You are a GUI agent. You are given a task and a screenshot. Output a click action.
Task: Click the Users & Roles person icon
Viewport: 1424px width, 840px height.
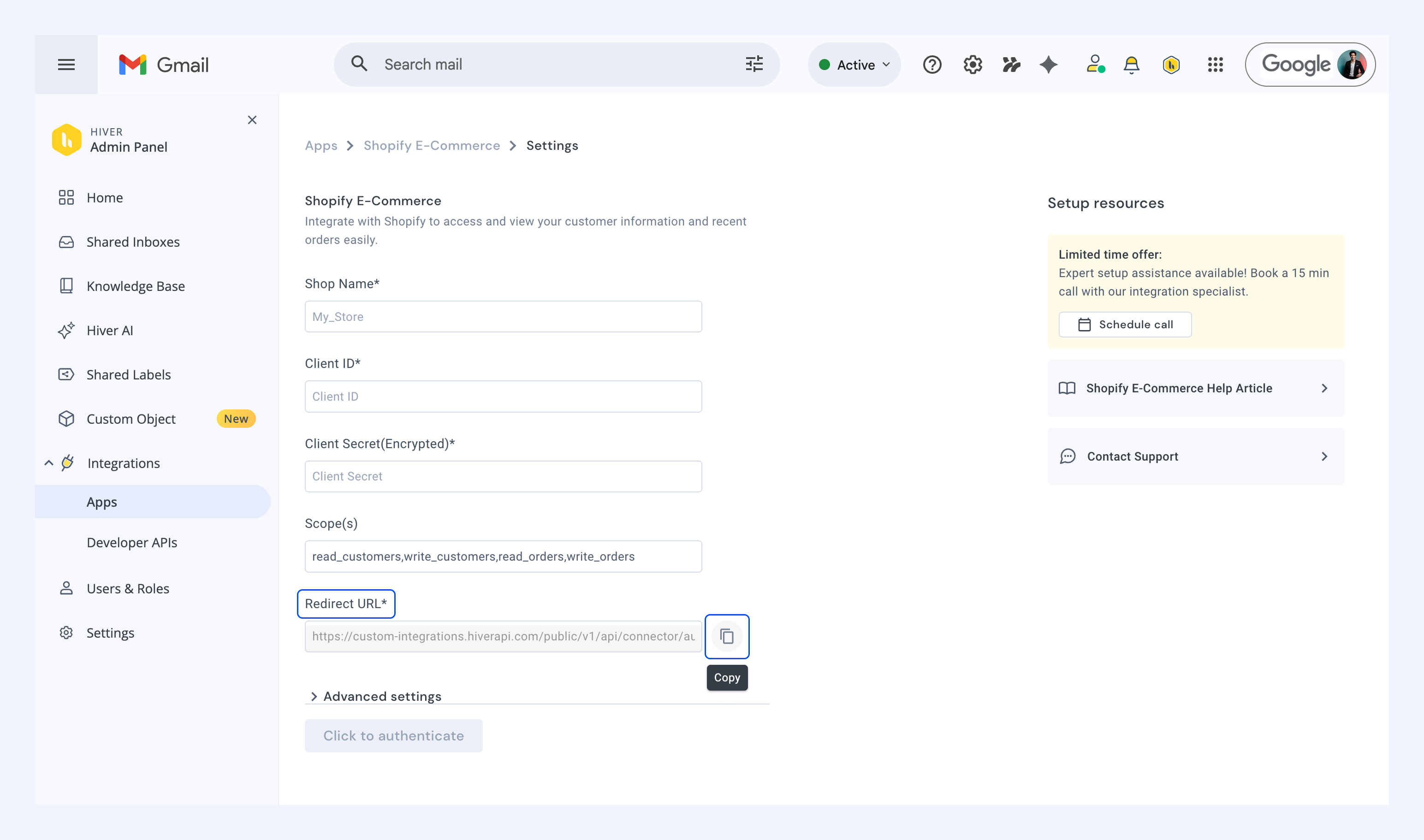pyautogui.click(x=66, y=588)
